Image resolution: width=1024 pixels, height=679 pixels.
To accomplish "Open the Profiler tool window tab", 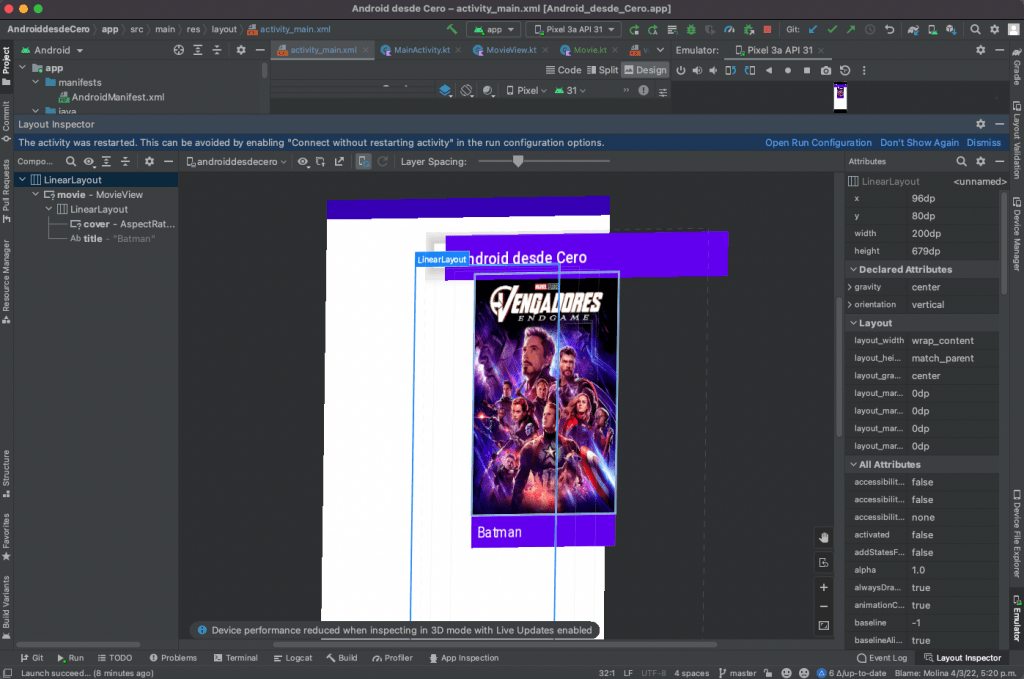I will pos(392,658).
